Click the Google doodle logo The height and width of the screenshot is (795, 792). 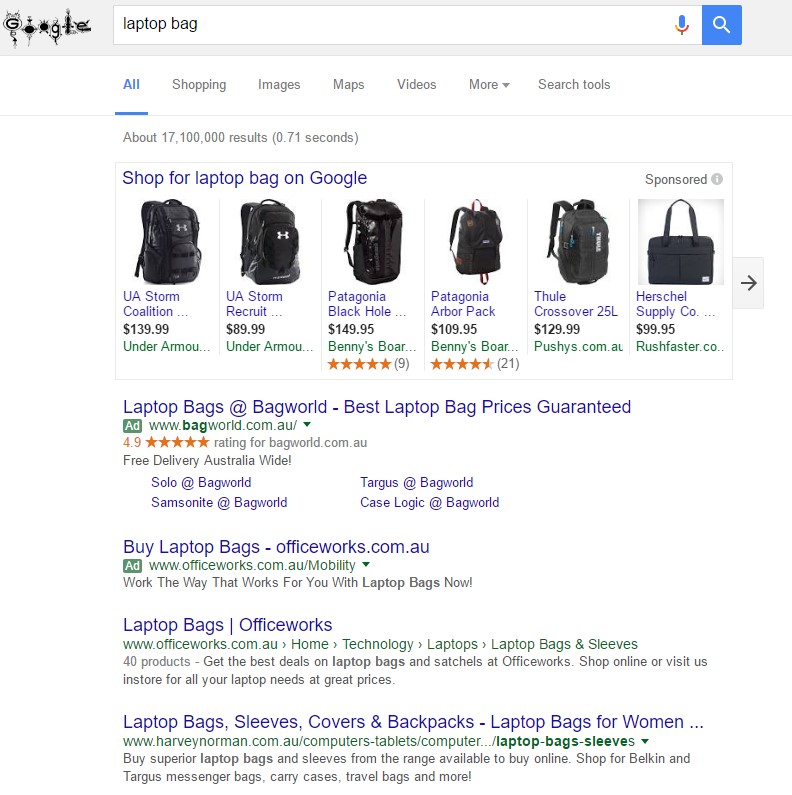47,27
